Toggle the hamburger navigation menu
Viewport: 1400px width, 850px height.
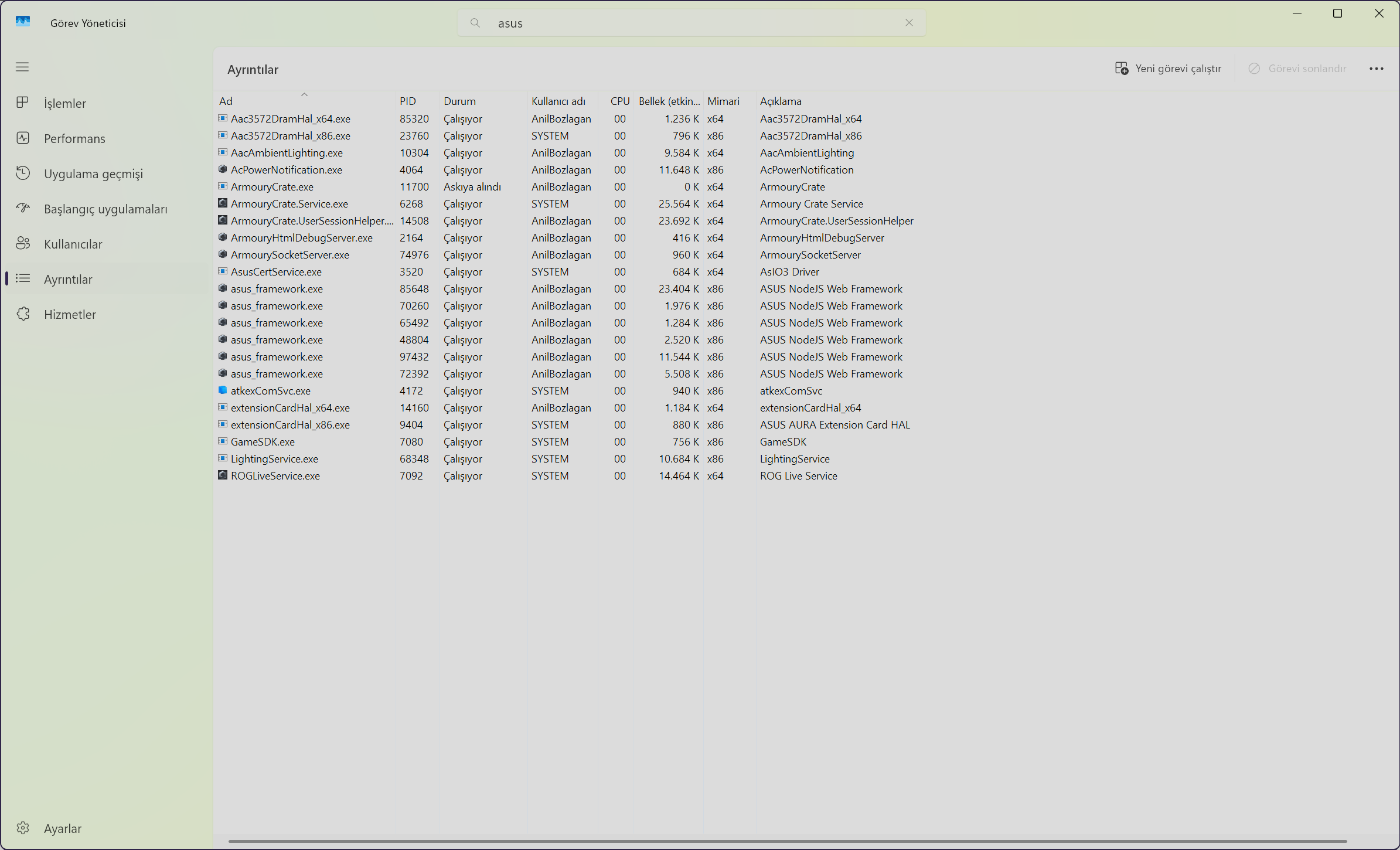[22, 67]
